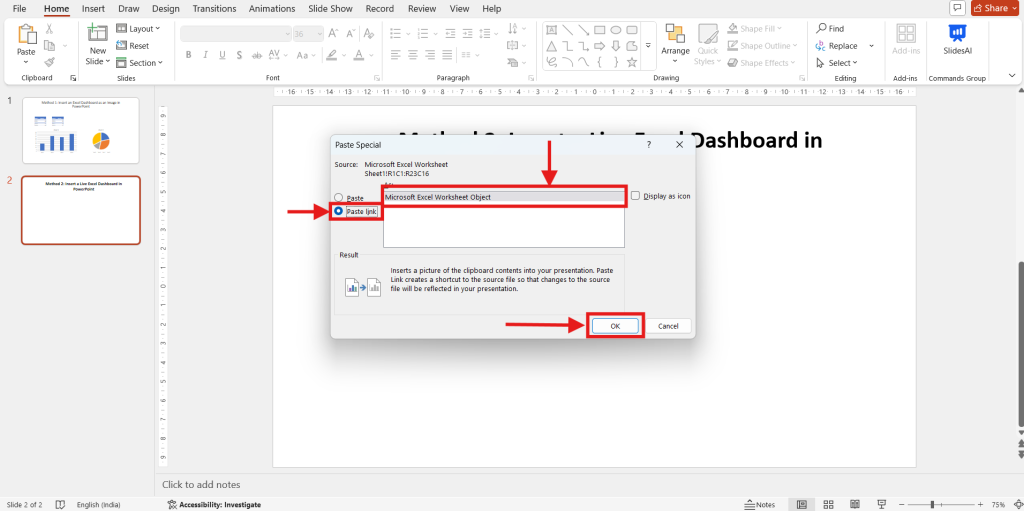Open the Section dropdown
The height and width of the screenshot is (511, 1024).
tap(139, 63)
